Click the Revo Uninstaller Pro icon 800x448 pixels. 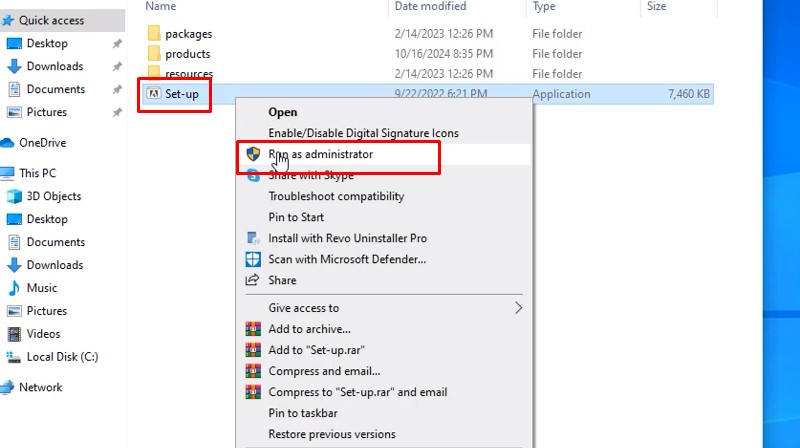[253, 238]
